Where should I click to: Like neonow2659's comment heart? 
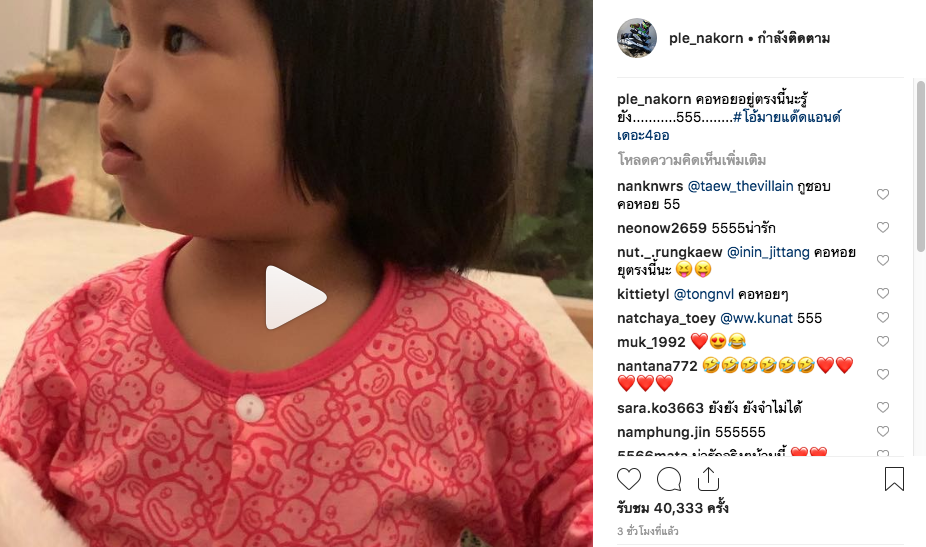tap(883, 227)
